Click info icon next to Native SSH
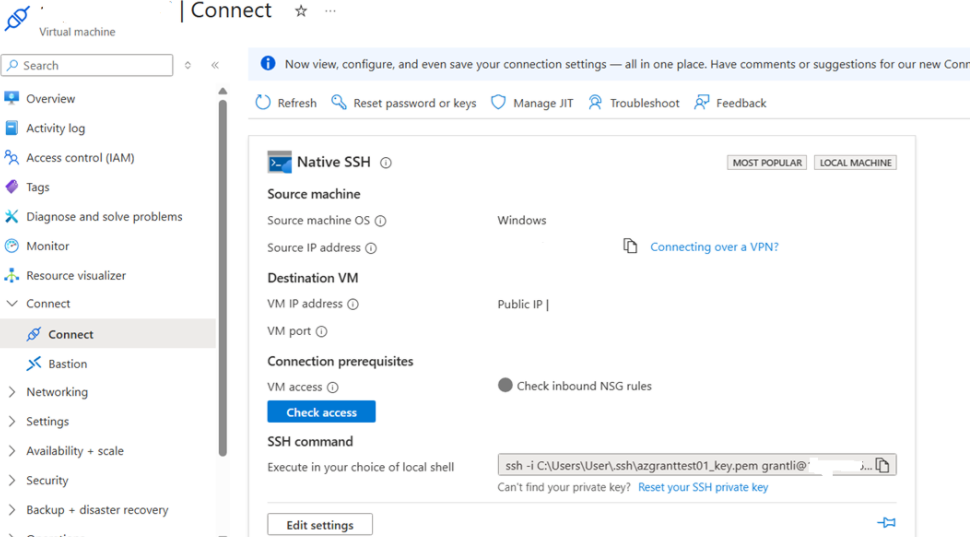Screen dimensions: 970x537 (385, 163)
